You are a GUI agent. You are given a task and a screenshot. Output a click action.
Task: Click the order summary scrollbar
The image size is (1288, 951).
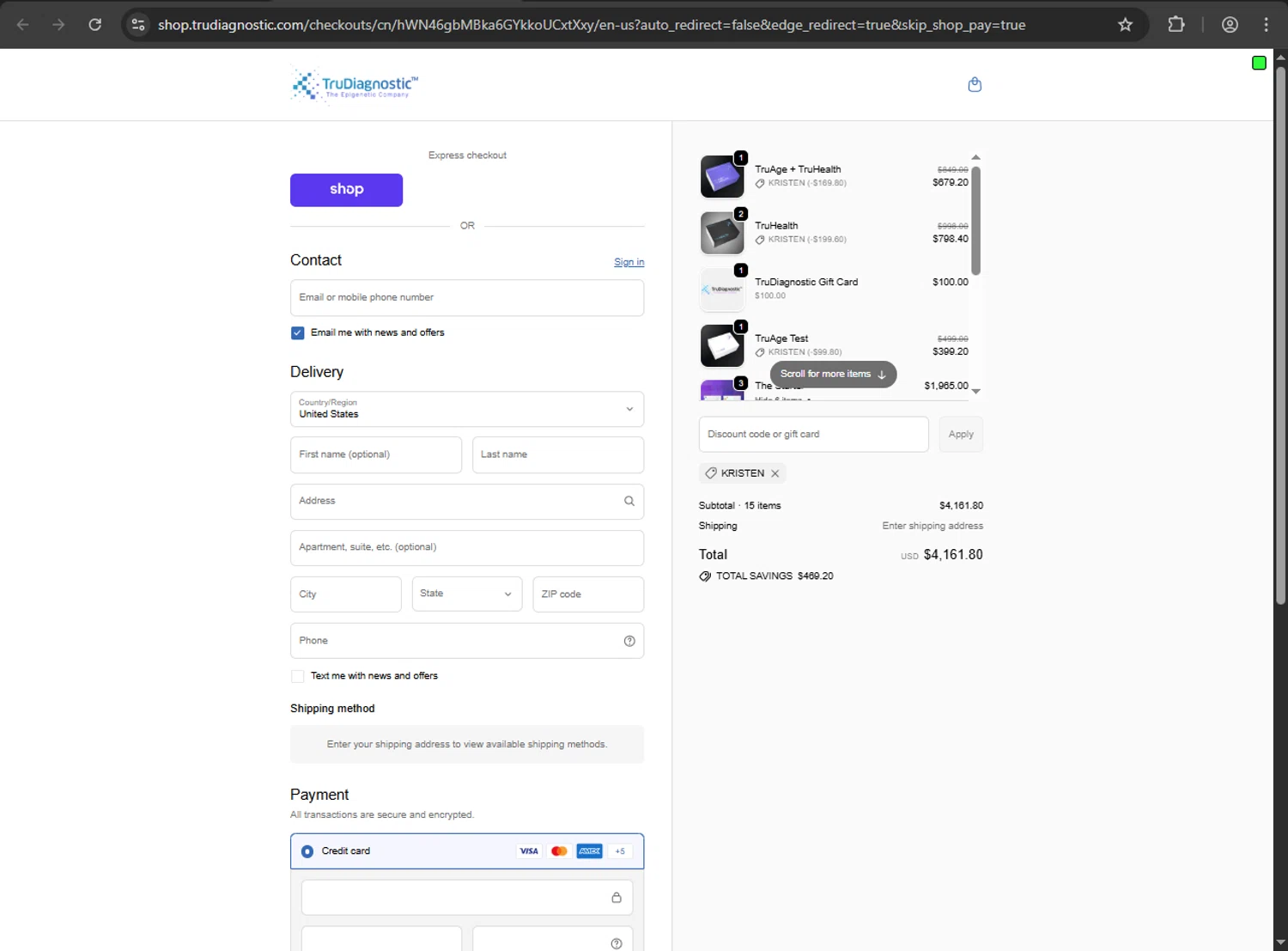coord(975,221)
